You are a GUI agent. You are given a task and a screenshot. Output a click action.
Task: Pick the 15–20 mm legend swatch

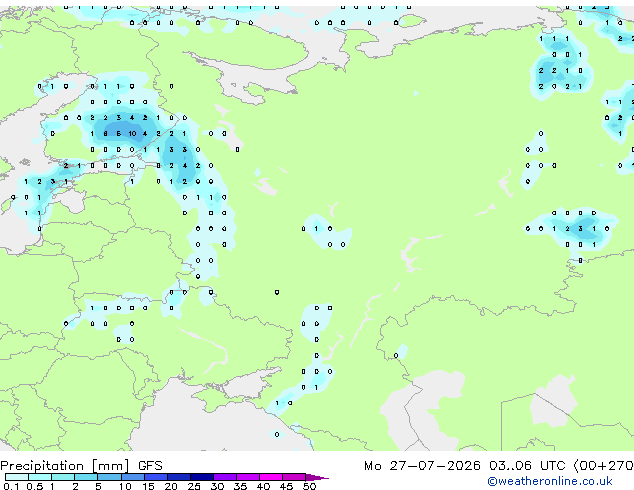click(155, 477)
